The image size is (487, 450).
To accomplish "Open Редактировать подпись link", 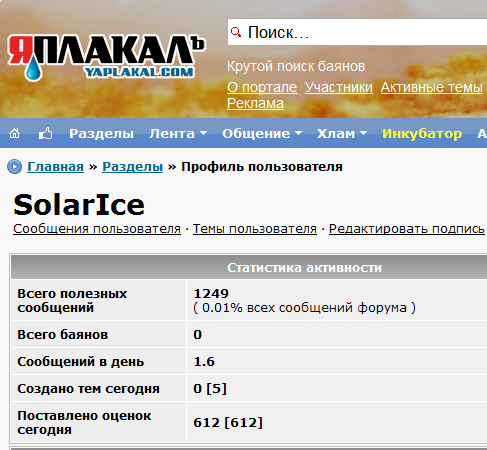I will (407, 229).
